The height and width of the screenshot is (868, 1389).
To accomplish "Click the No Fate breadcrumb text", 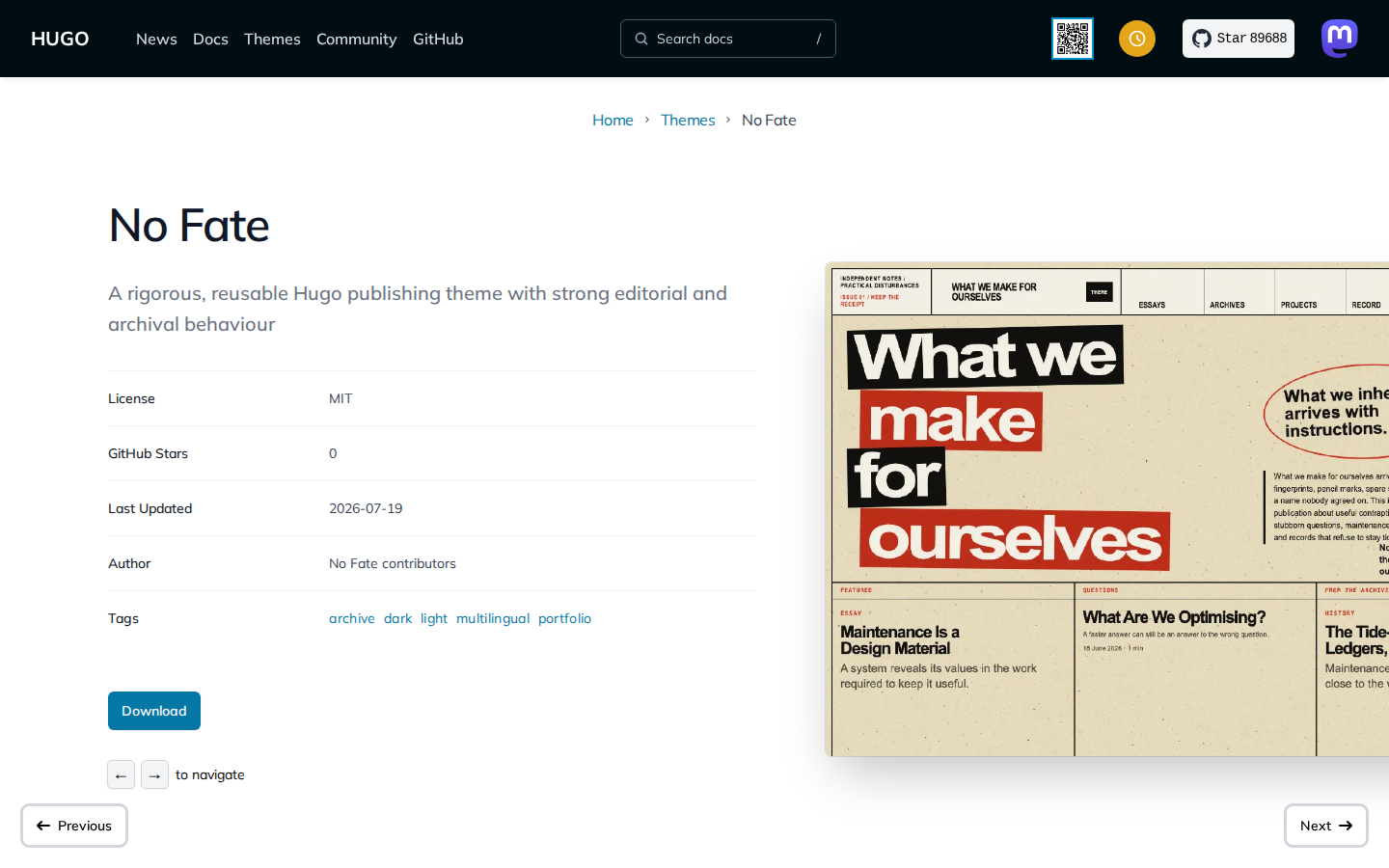I will click(769, 120).
